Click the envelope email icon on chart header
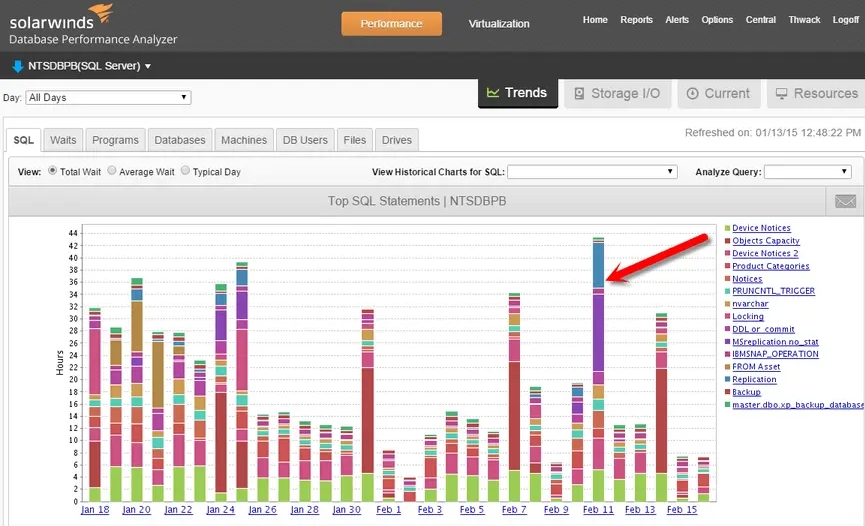This screenshot has height=526, width=865. click(x=845, y=201)
